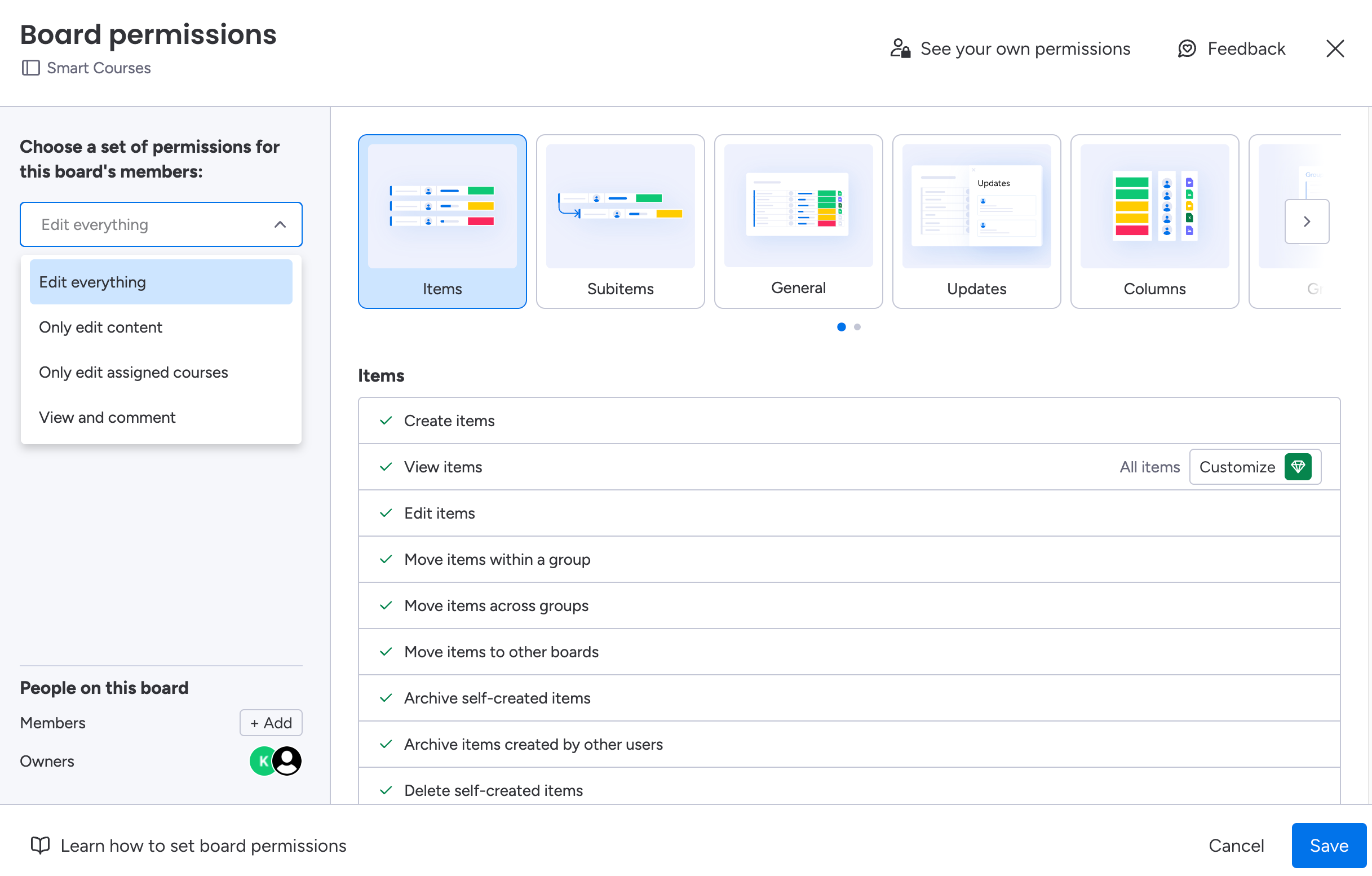Click the Smart Courses board icon
This screenshot has width=1372, height=876.
tap(31, 68)
